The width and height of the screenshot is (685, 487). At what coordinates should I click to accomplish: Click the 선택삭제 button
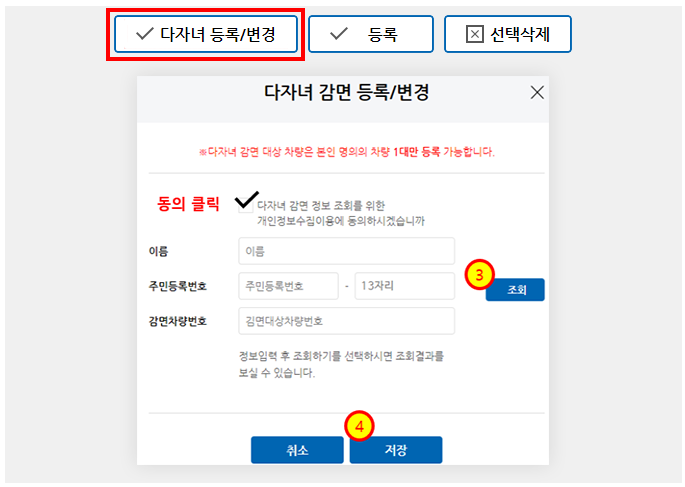(x=508, y=34)
